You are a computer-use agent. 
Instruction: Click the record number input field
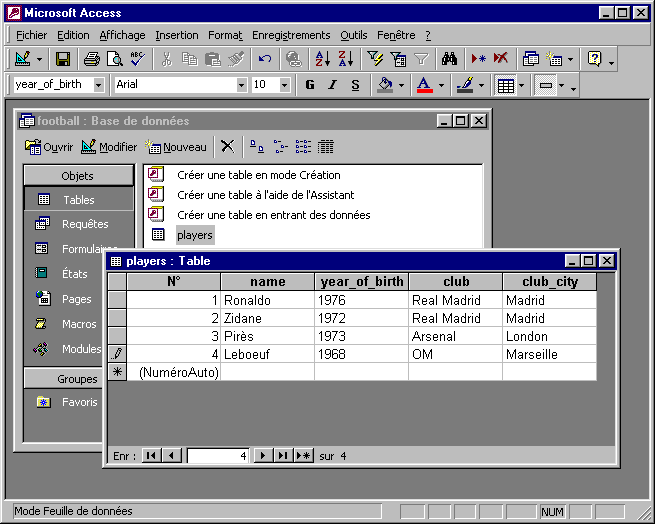coord(218,455)
